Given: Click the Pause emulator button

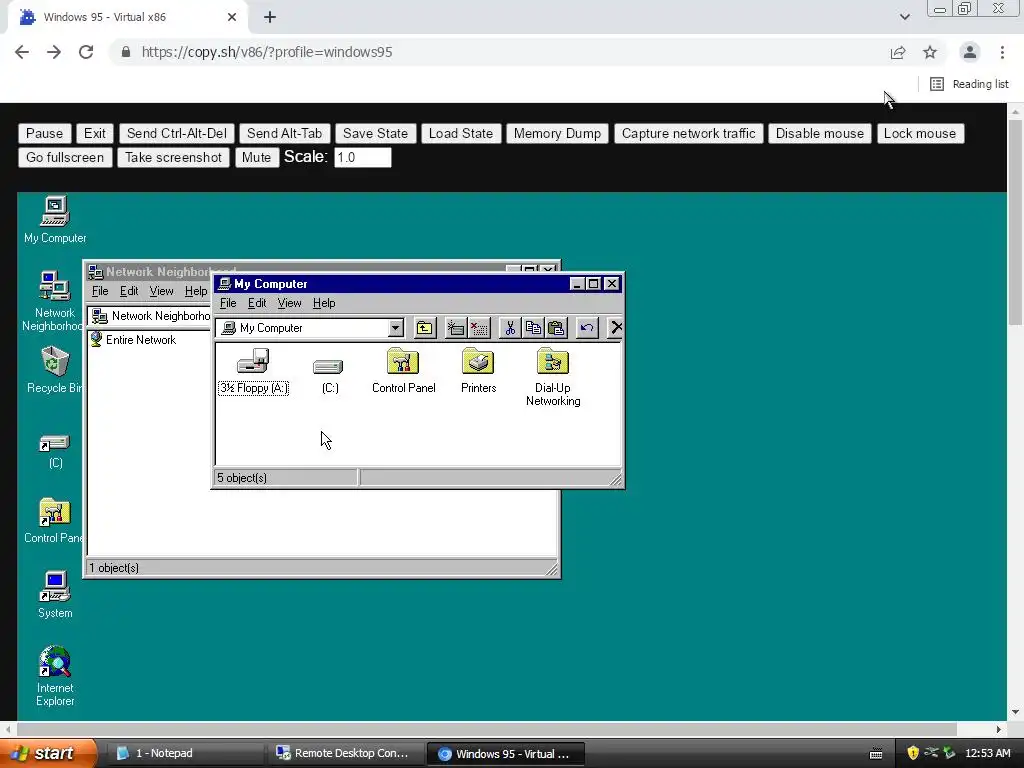Looking at the screenshot, I should point(44,133).
